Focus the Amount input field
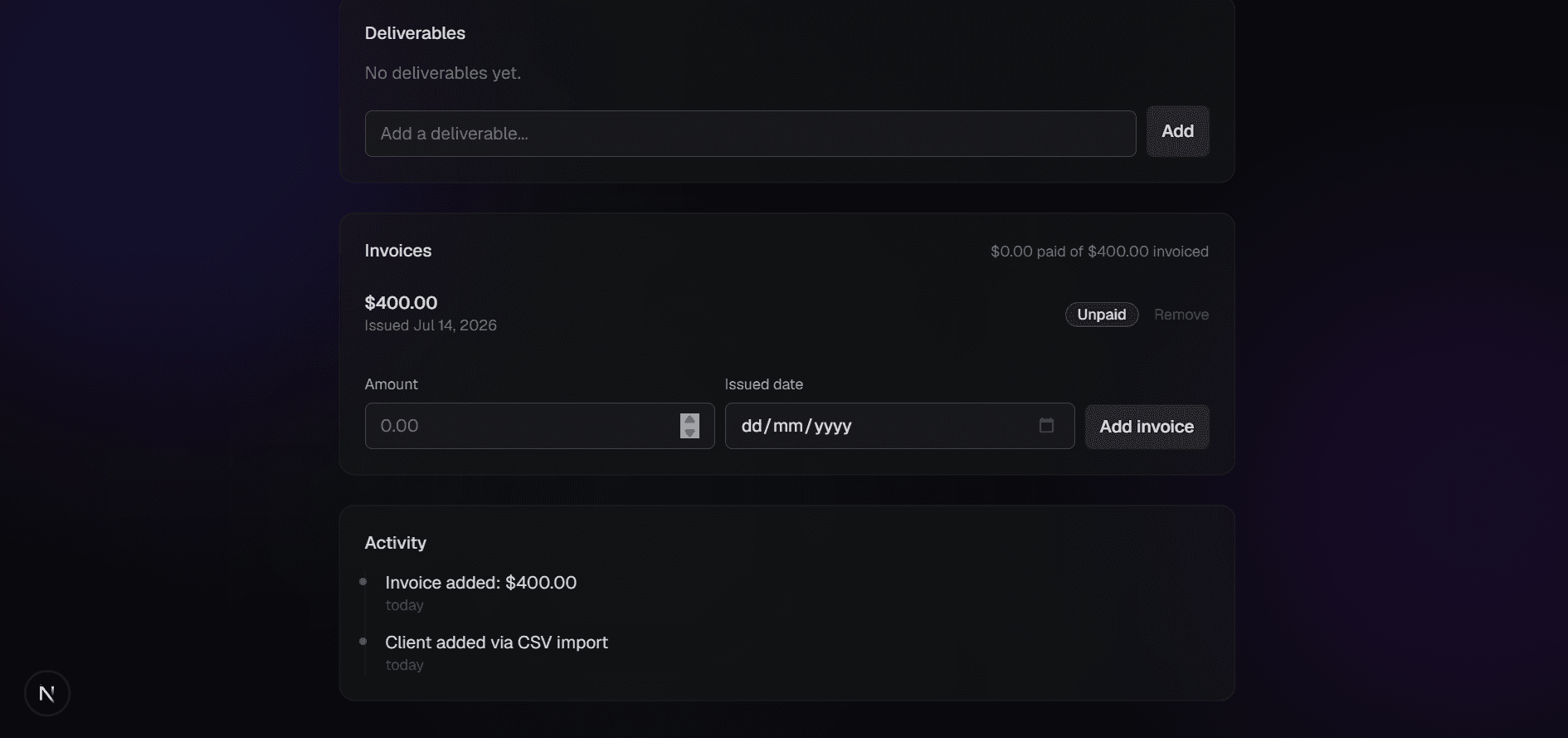This screenshot has width=1568, height=738. (x=539, y=426)
